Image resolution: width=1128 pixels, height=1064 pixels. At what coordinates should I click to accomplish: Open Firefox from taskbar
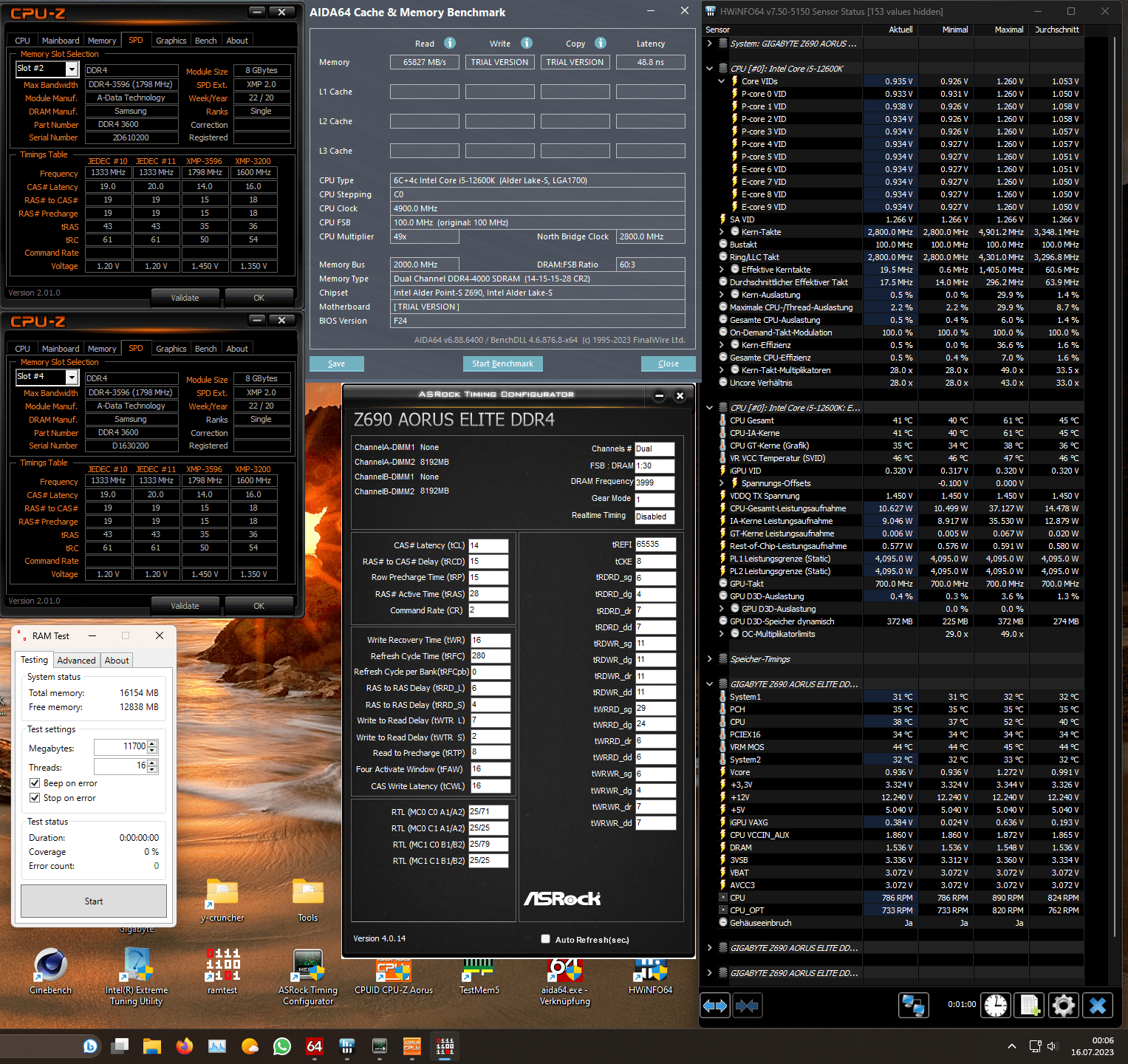tap(185, 1046)
